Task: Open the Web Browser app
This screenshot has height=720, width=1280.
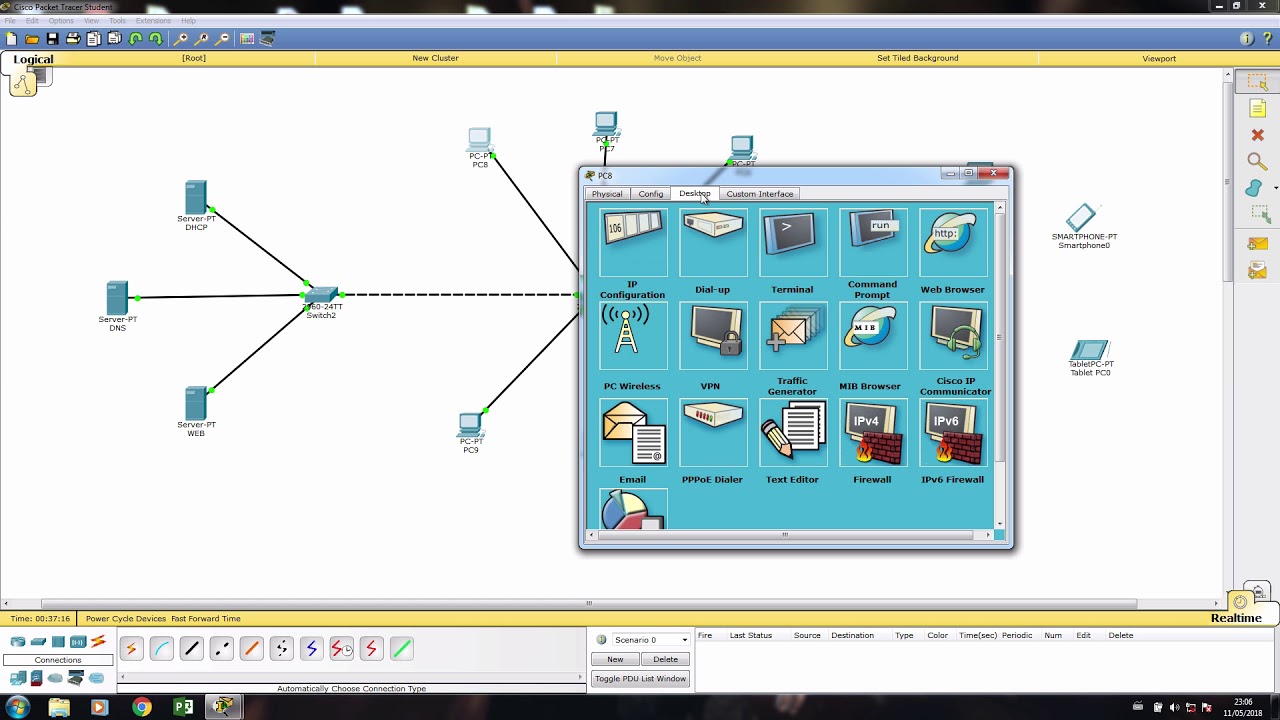Action: click(953, 243)
